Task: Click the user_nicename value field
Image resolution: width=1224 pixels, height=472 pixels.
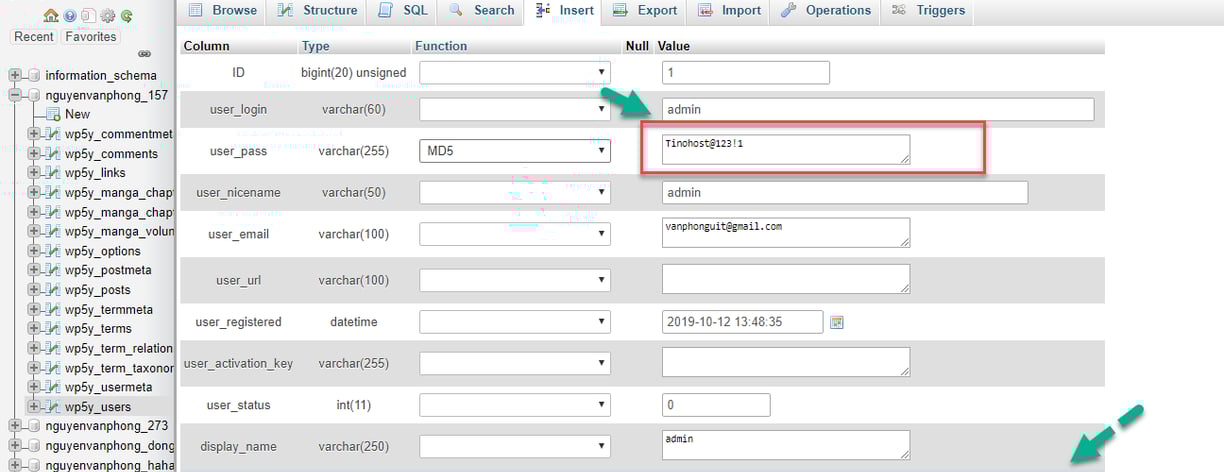Action: pyautogui.click(x=845, y=192)
